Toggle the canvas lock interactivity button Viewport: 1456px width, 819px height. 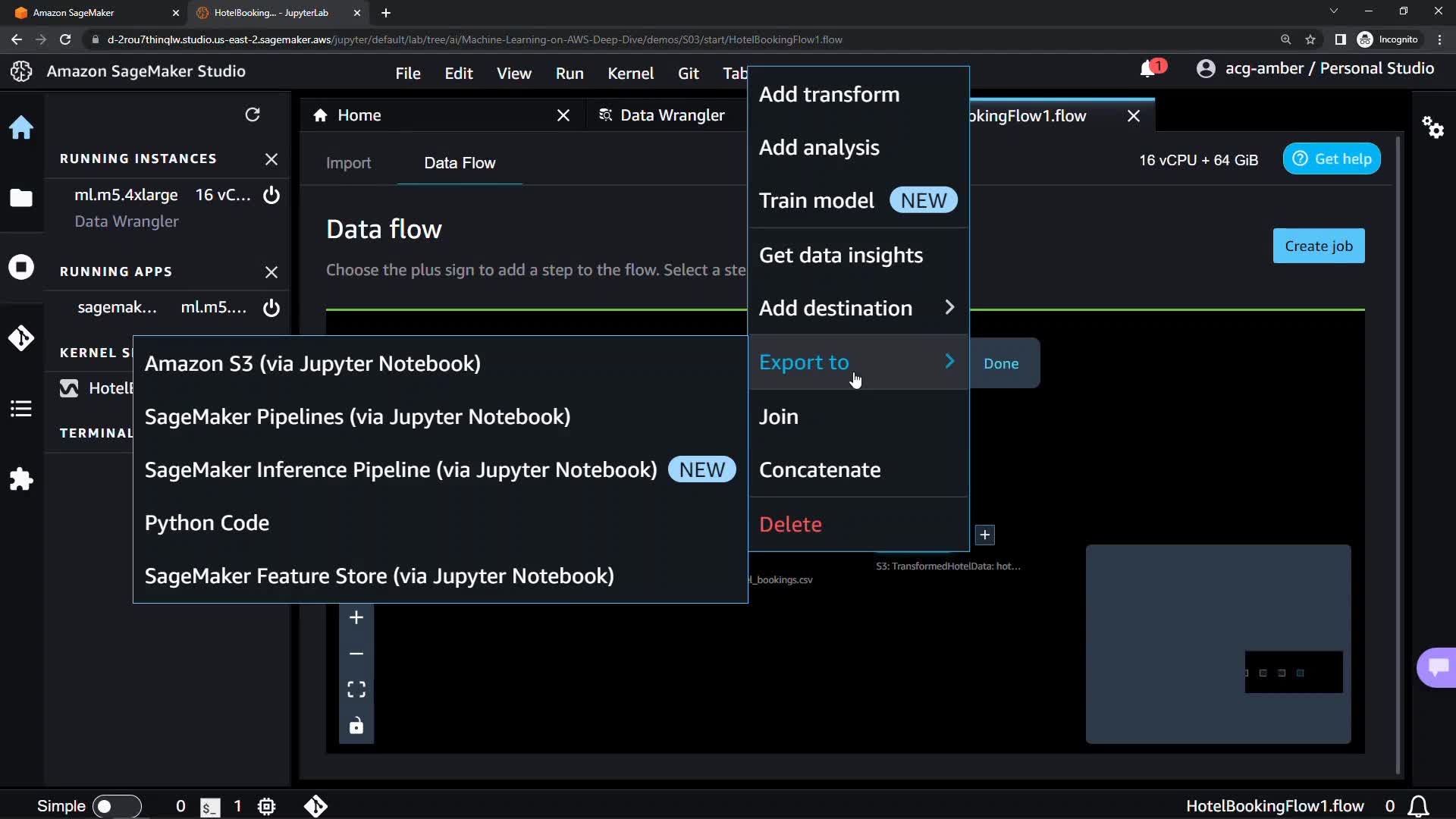(356, 726)
